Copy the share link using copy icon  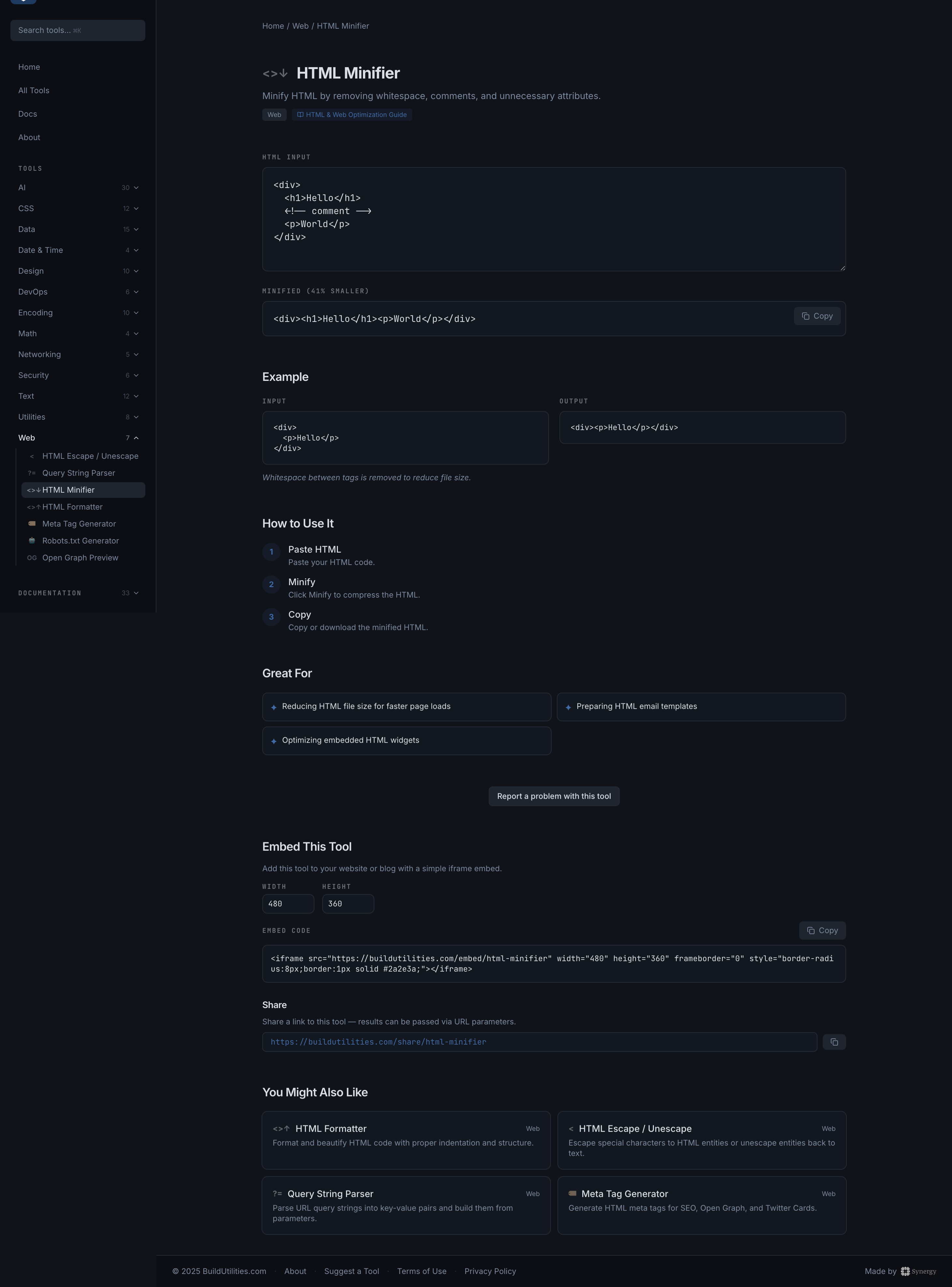click(x=834, y=1041)
